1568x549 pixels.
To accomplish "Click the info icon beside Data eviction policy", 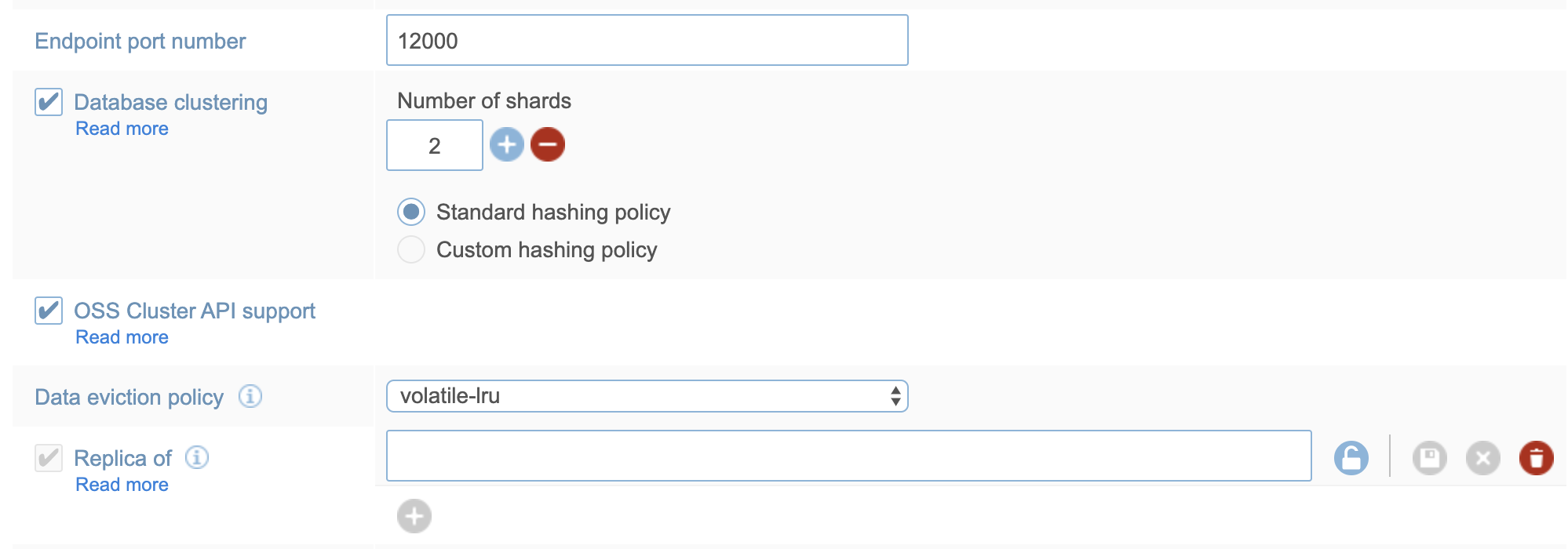I will coord(250,396).
